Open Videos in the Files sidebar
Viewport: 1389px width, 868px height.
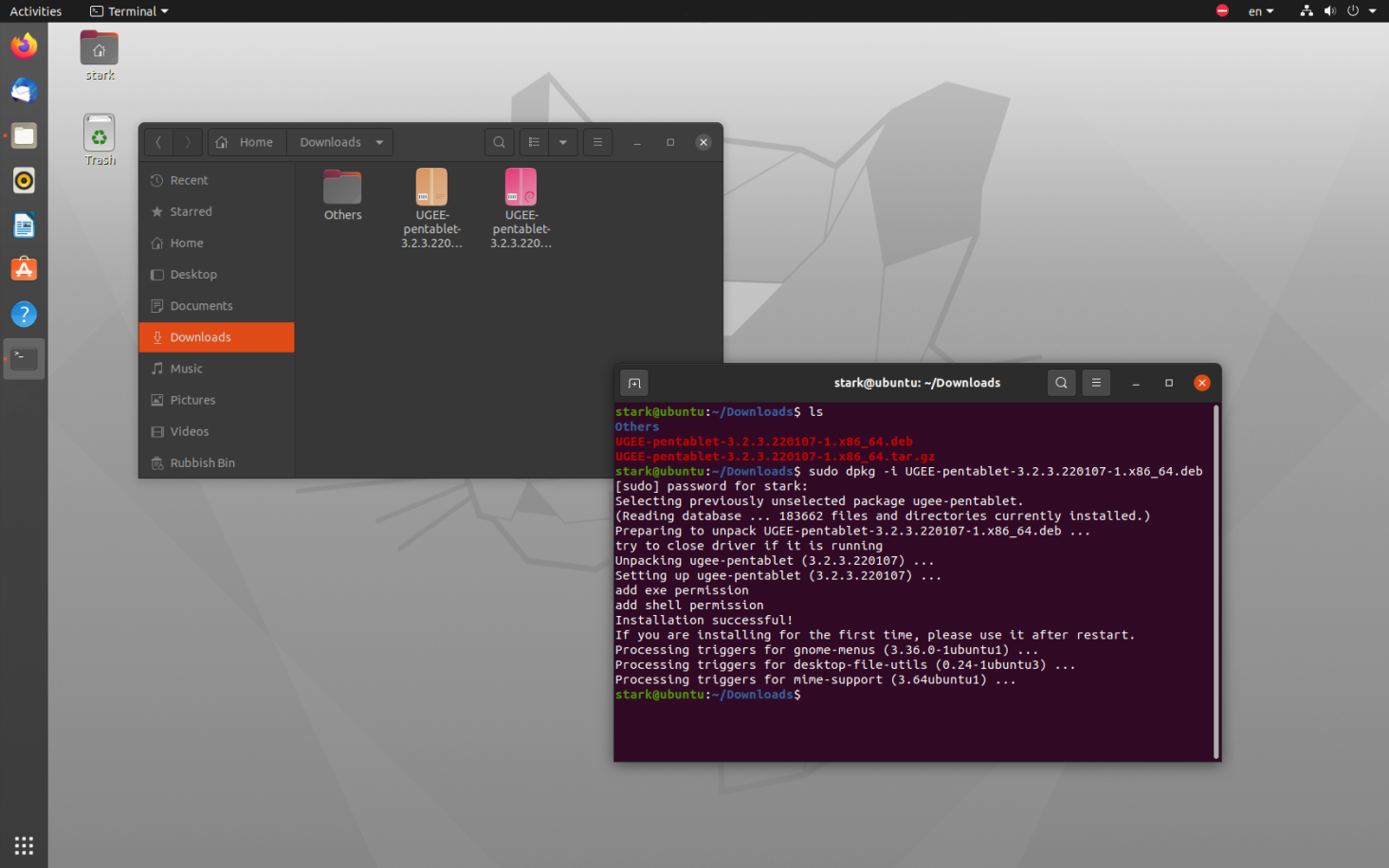[217, 431]
